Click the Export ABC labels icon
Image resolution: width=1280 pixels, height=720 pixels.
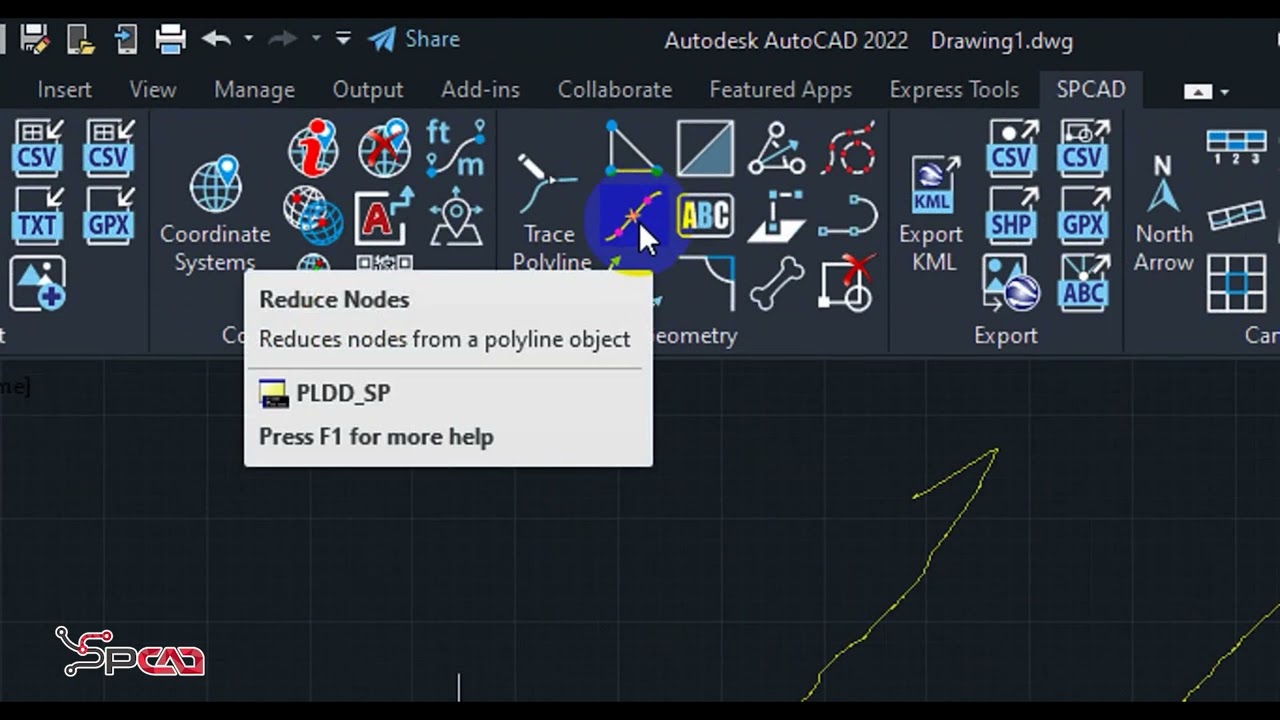click(x=1084, y=283)
